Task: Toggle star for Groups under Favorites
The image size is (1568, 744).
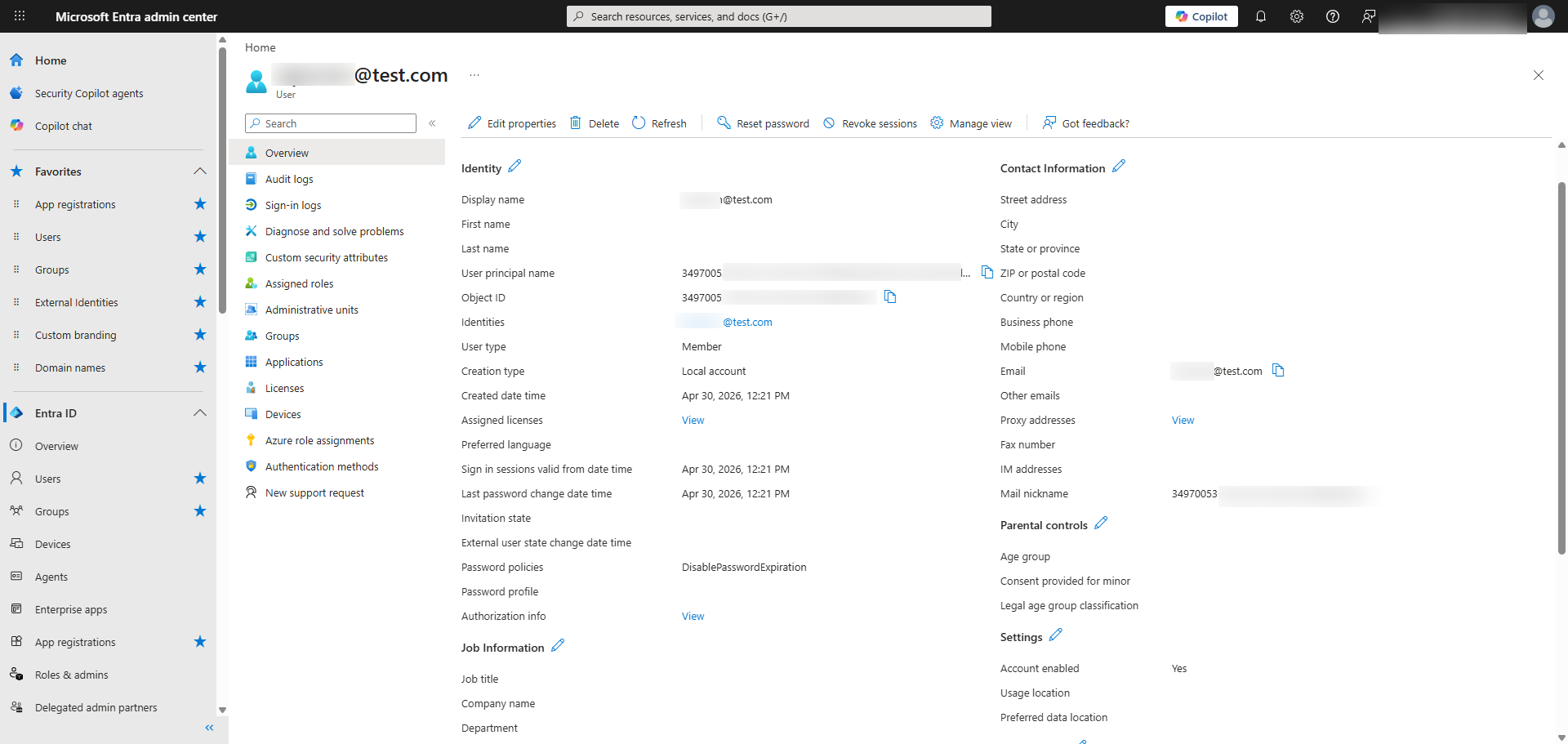Action: (x=200, y=270)
